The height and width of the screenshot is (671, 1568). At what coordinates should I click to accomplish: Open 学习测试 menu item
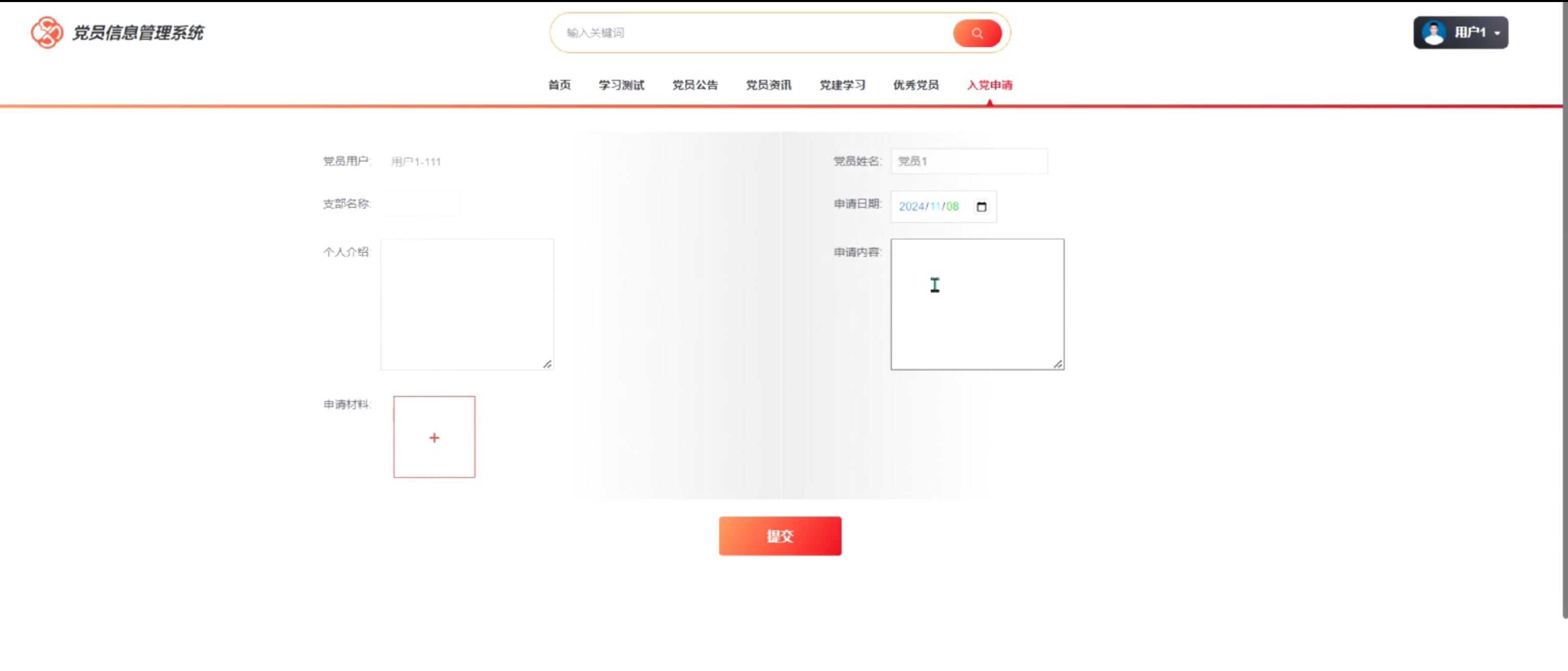coord(621,85)
